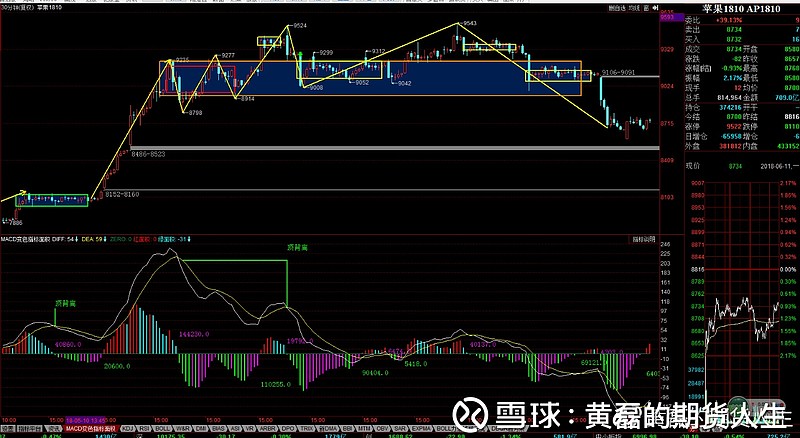Click the 8914 price label
This screenshot has width=800, height=438.
247,98
